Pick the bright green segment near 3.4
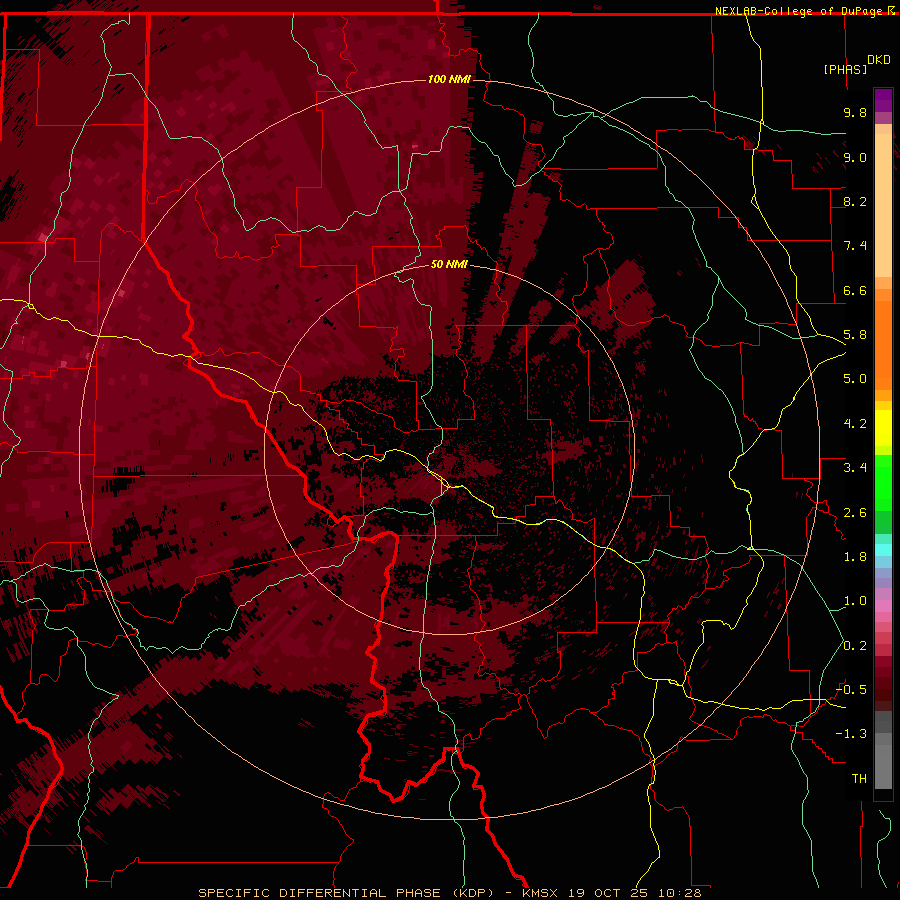 883,483
